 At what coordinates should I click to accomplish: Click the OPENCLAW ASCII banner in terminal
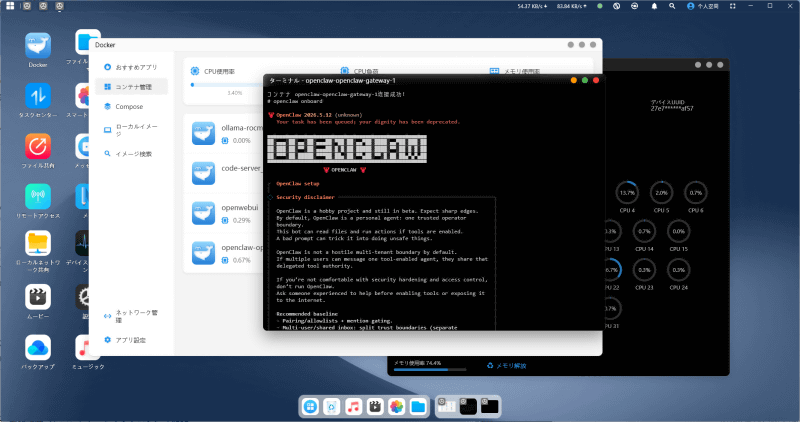[347, 149]
